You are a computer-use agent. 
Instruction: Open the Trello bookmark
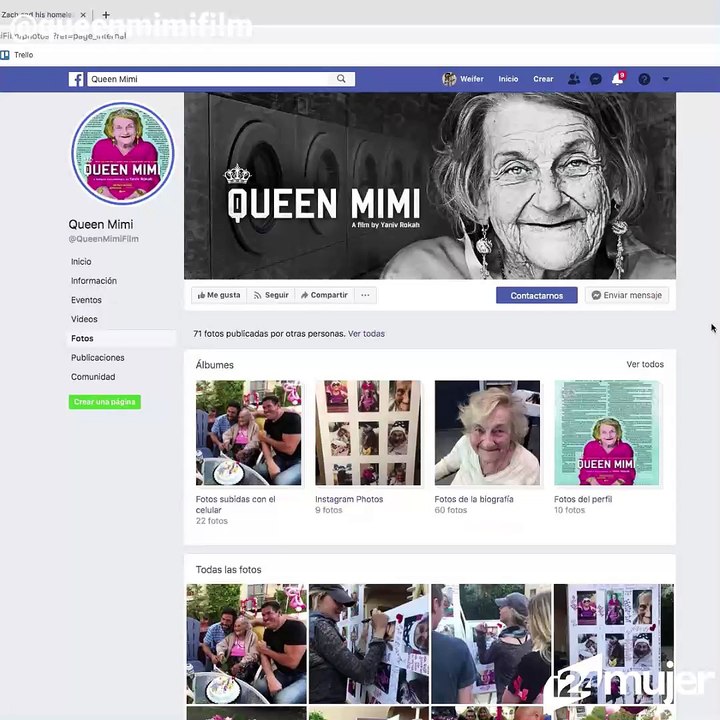17,55
